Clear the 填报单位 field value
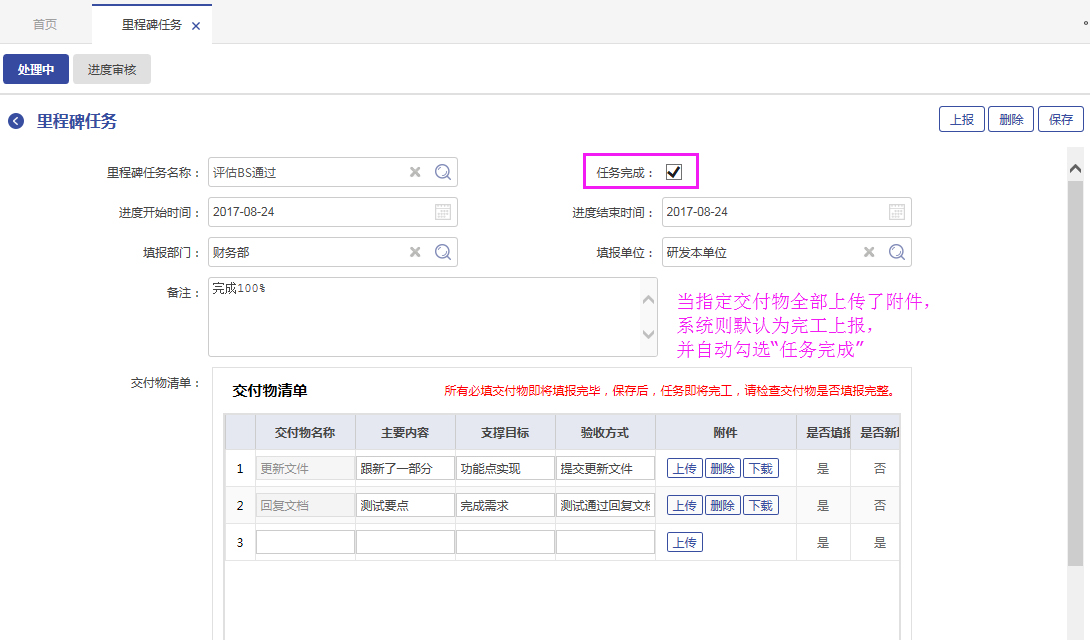This screenshot has height=640, width=1090. (x=869, y=252)
